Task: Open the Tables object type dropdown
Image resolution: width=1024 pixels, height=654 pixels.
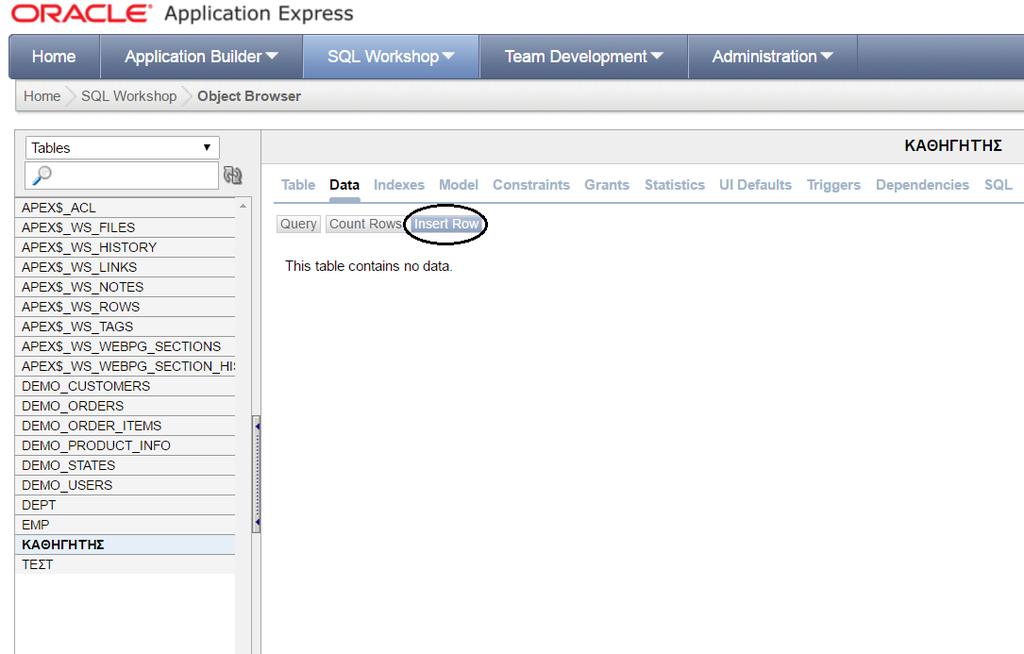Action: point(122,148)
